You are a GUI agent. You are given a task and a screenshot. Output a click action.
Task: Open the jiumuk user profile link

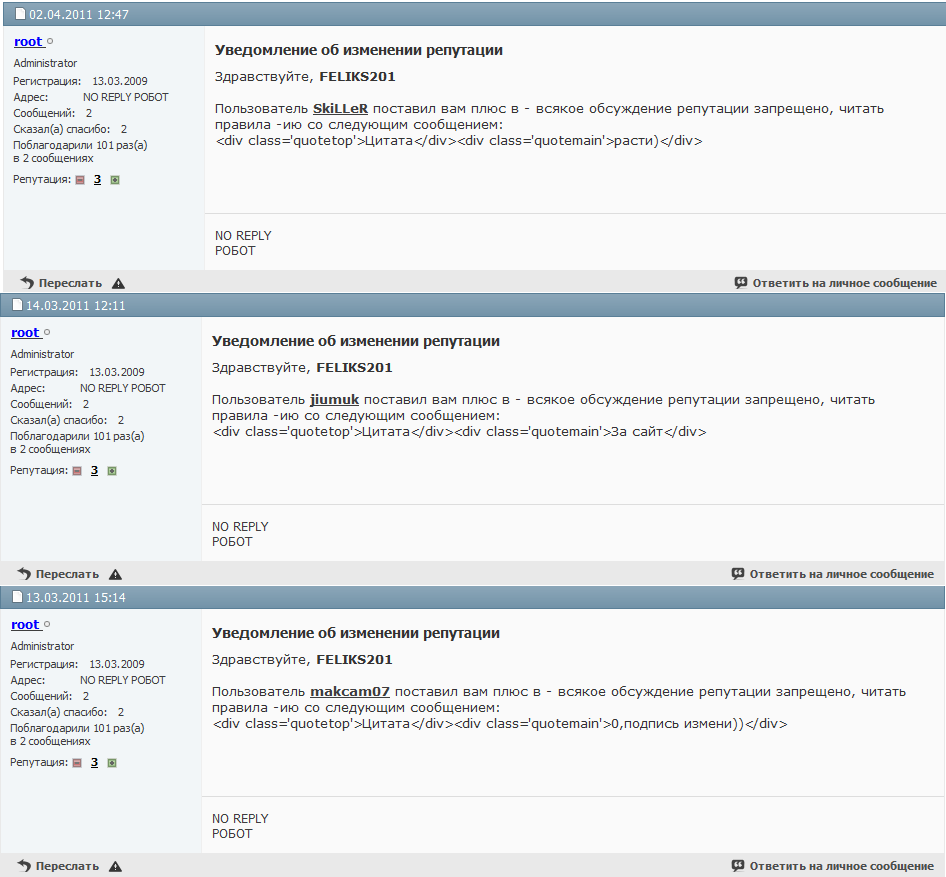(334, 399)
